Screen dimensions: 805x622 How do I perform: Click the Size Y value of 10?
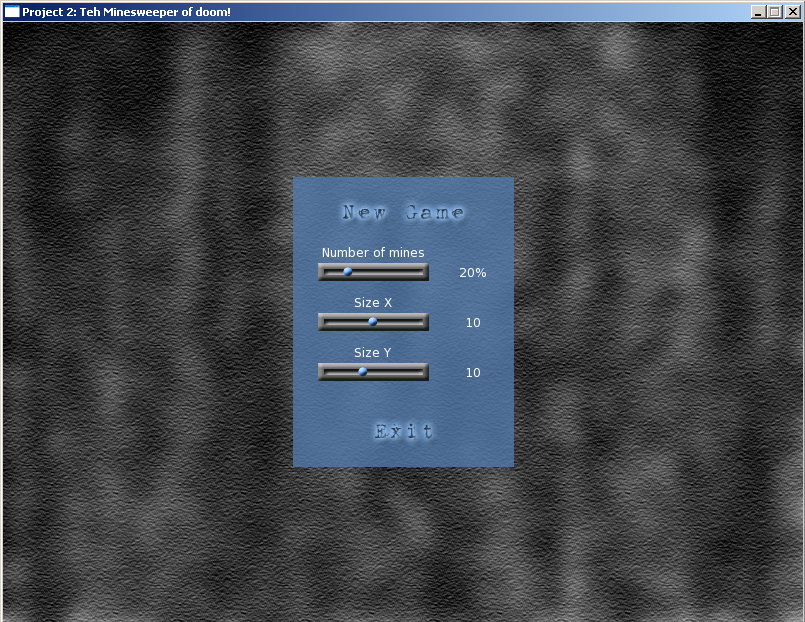tap(473, 372)
